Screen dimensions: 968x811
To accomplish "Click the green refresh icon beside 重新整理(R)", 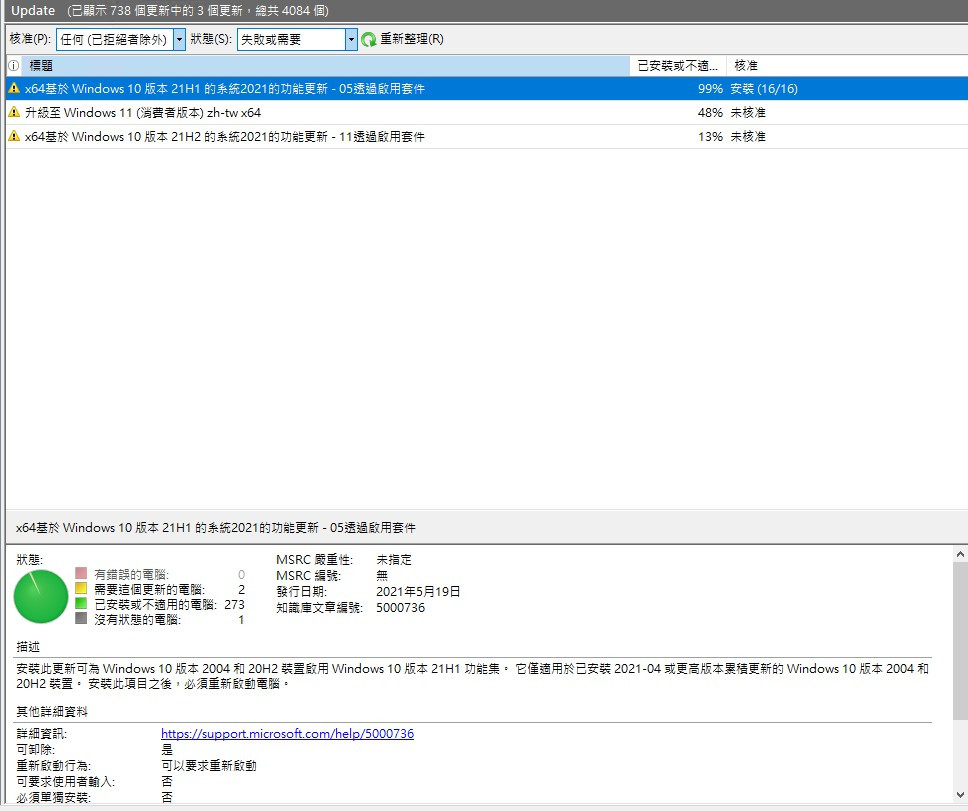I will (x=369, y=40).
